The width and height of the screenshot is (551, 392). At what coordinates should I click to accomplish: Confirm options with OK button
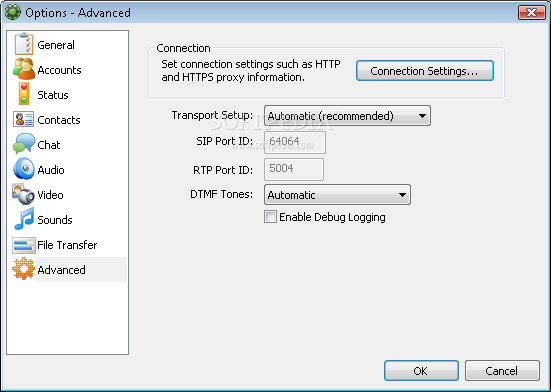point(421,371)
